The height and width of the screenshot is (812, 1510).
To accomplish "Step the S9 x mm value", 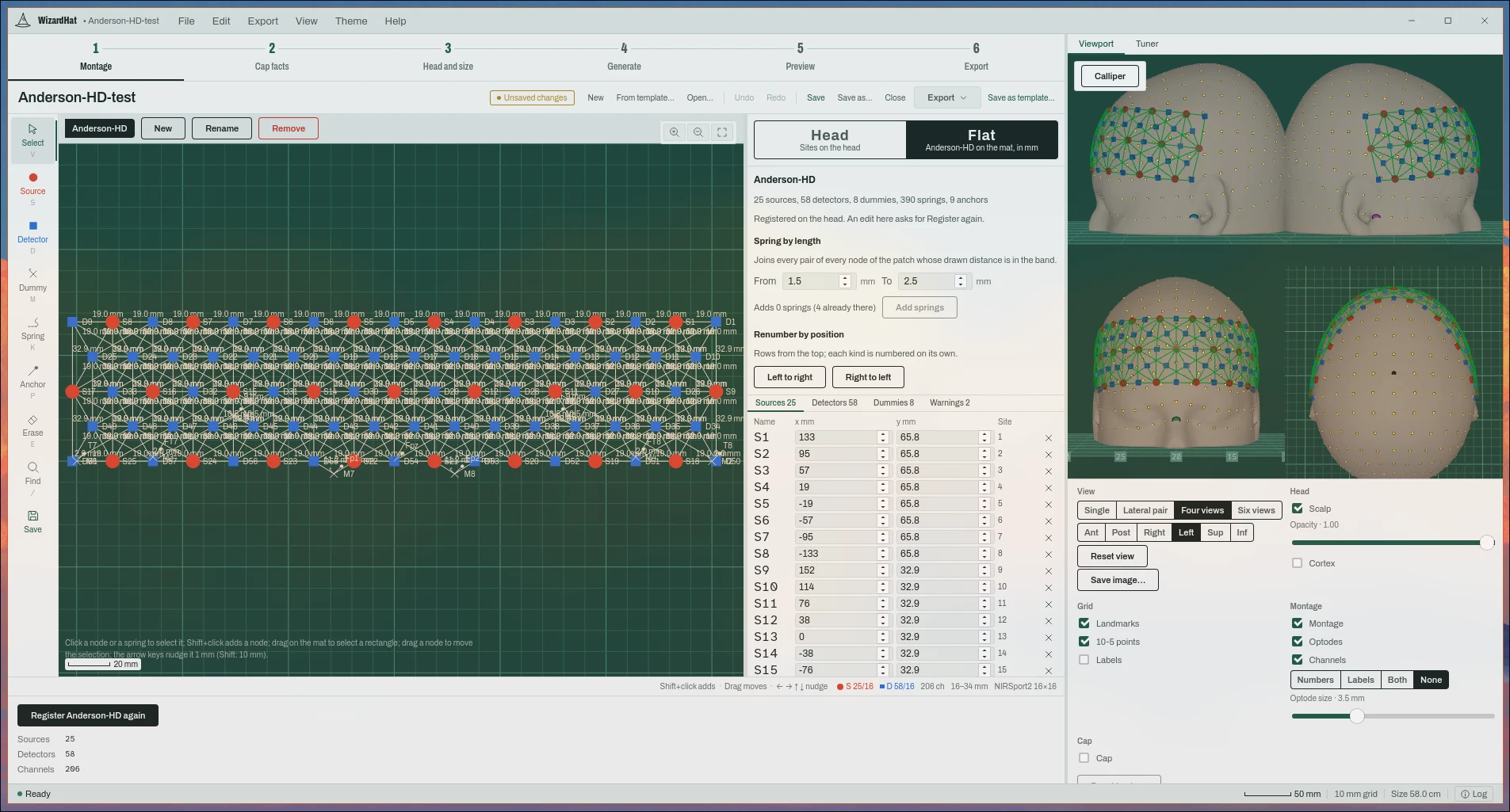I will pos(883,570).
